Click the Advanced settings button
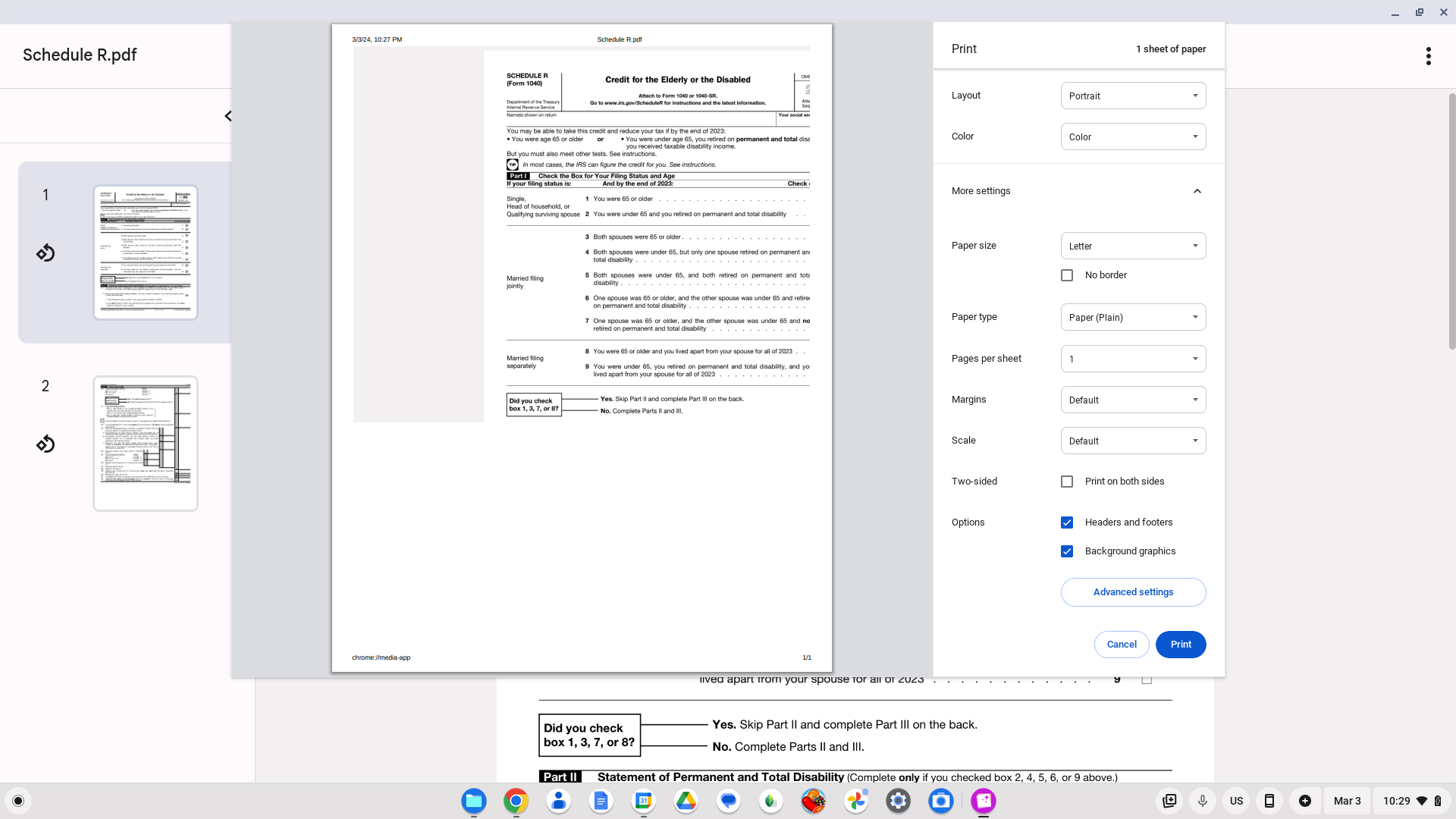 [x=1133, y=592]
